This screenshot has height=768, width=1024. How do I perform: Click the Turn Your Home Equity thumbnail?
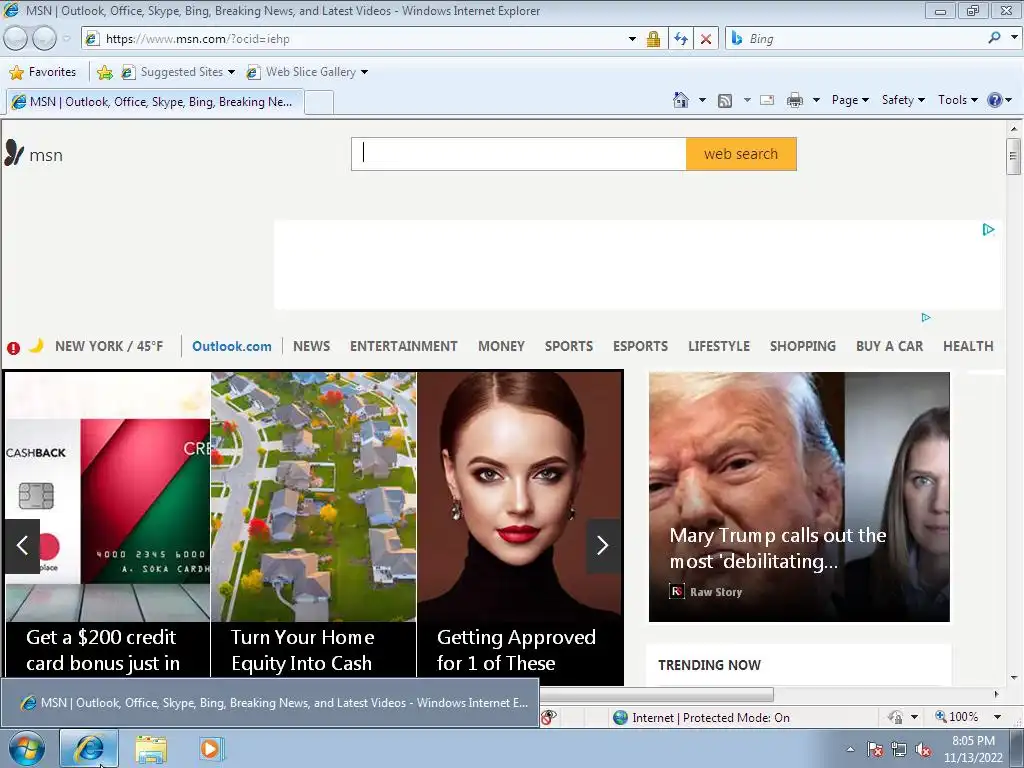tap(313, 497)
